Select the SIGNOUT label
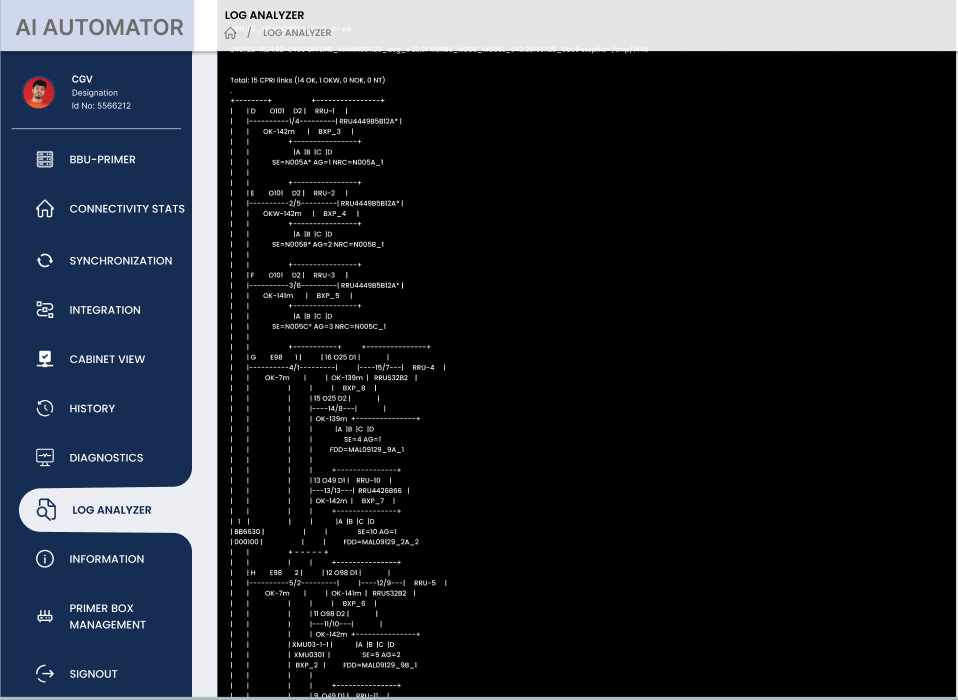Screen dimensions: 958x700 pos(93,674)
